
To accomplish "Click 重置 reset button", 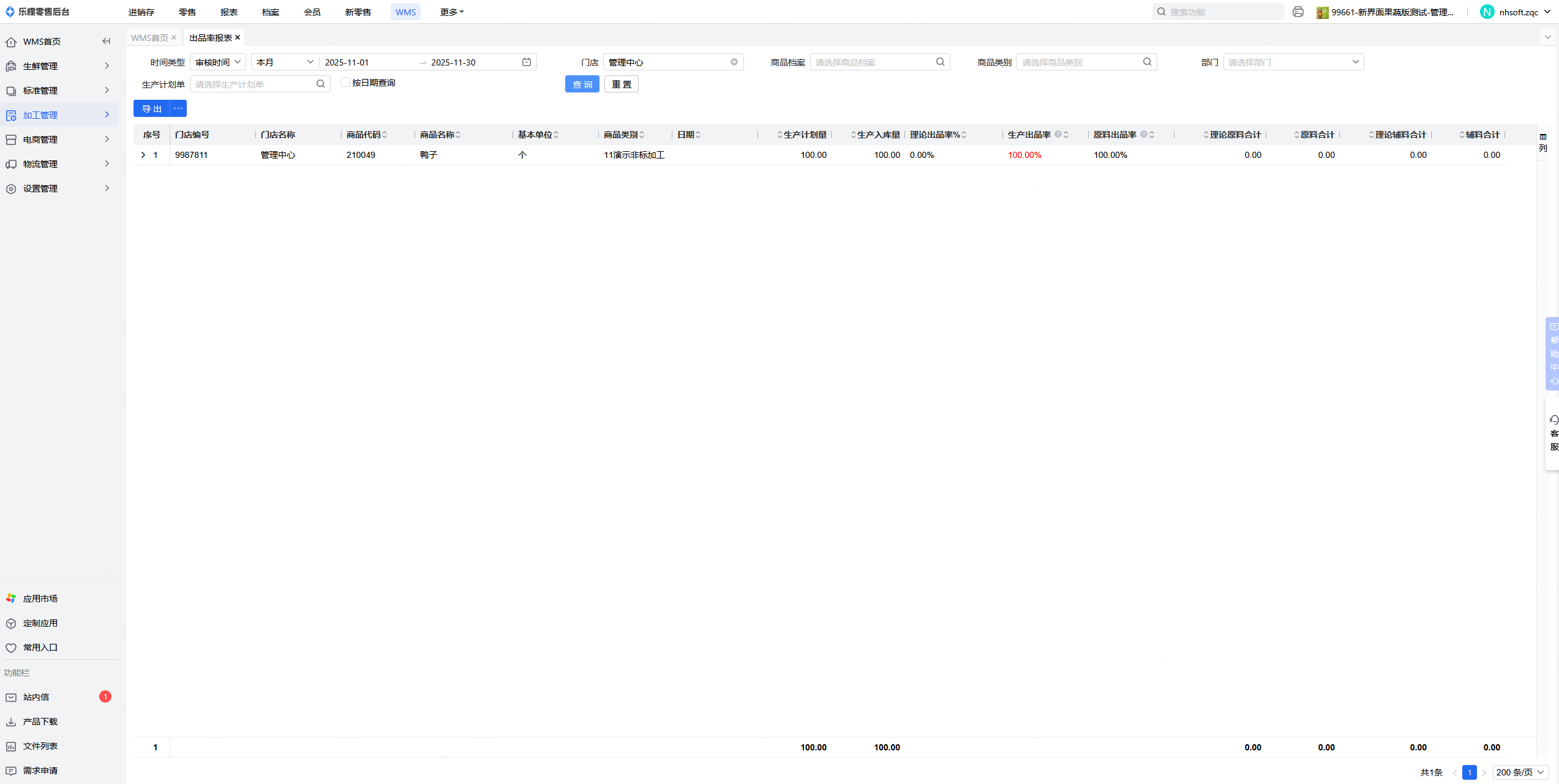I will point(621,84).
